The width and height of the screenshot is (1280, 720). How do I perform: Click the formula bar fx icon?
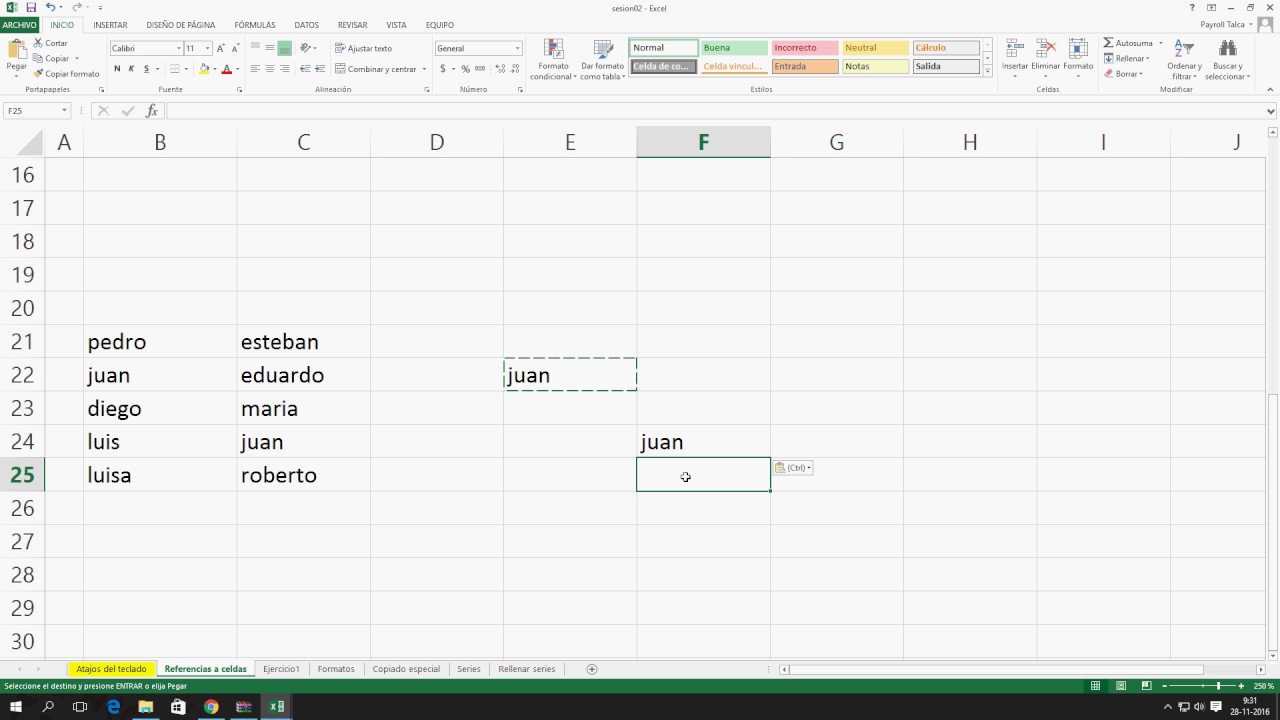(x=152, y=111)
